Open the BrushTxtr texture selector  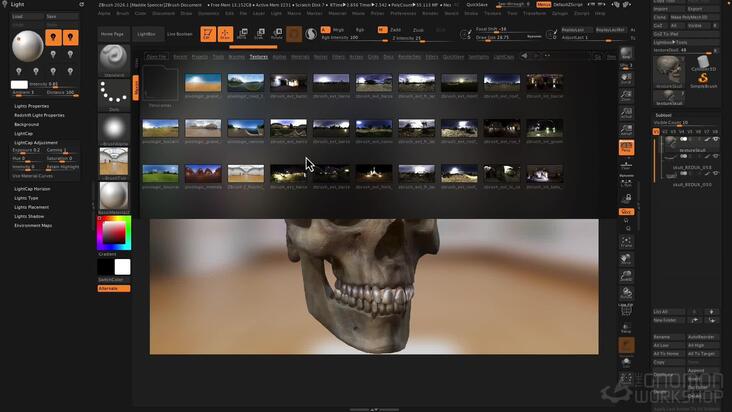tap(114, 163)
